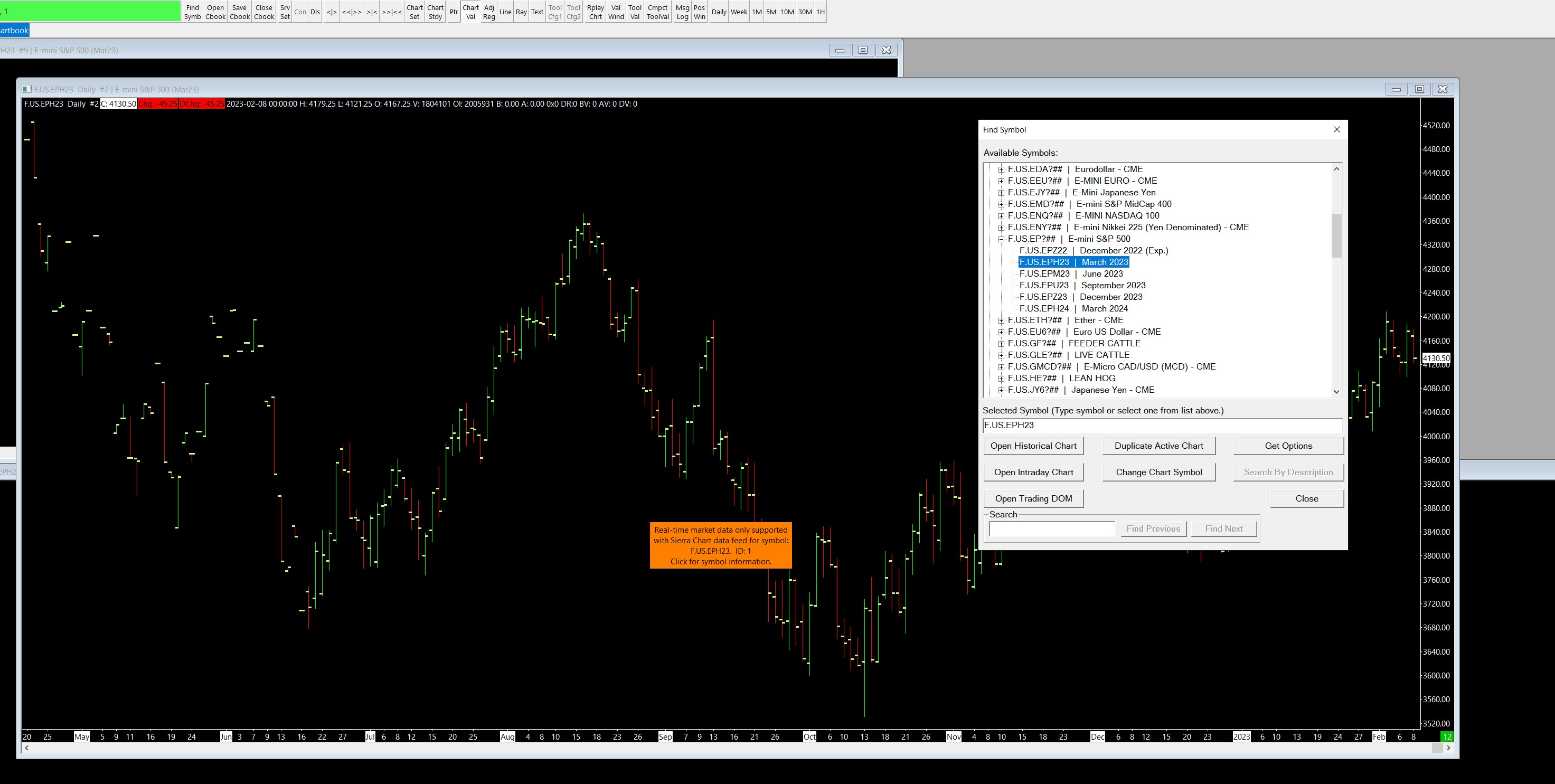Open the Msg Log window
The width and height of the screenshot is (1555, 784).
pyautogui.click(x=682, y=12)
